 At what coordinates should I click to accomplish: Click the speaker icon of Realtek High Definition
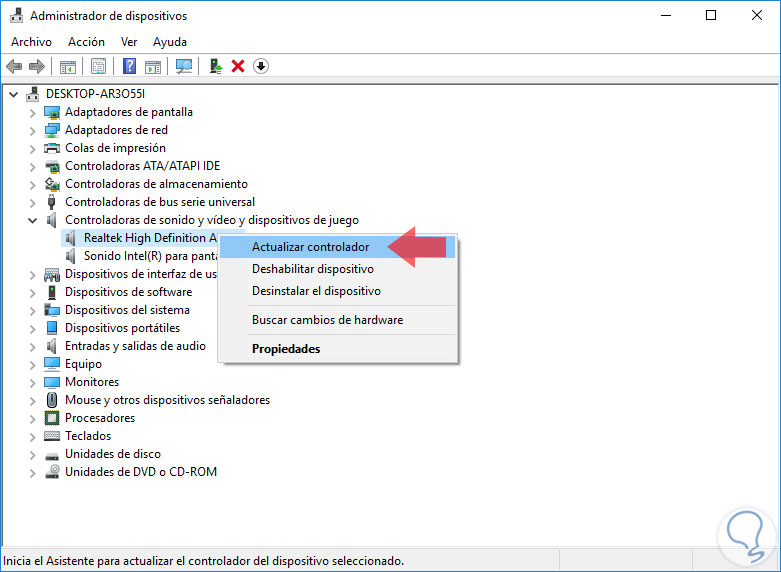click(x=70, y=238)
